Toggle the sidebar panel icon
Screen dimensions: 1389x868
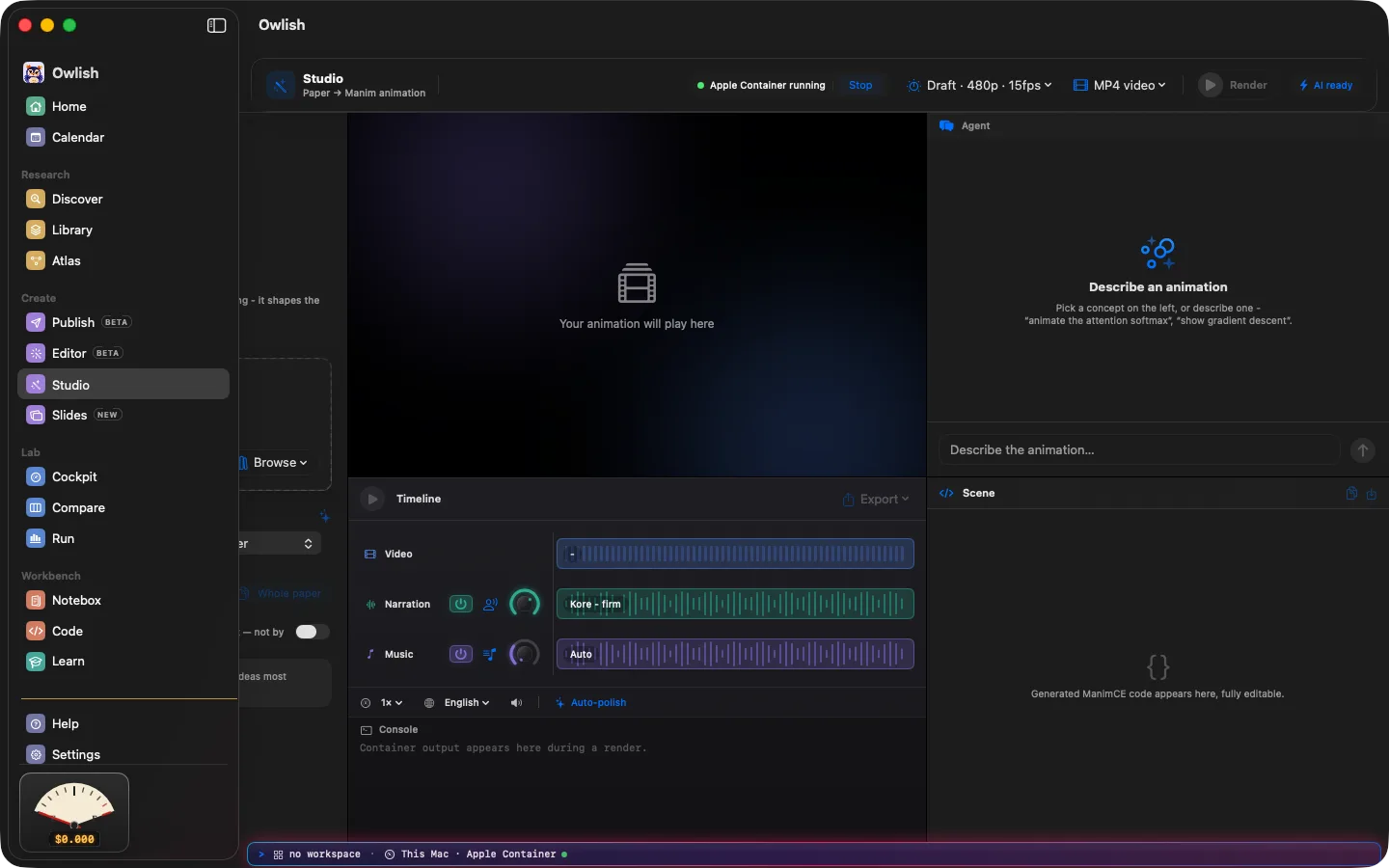click(216, 26)
